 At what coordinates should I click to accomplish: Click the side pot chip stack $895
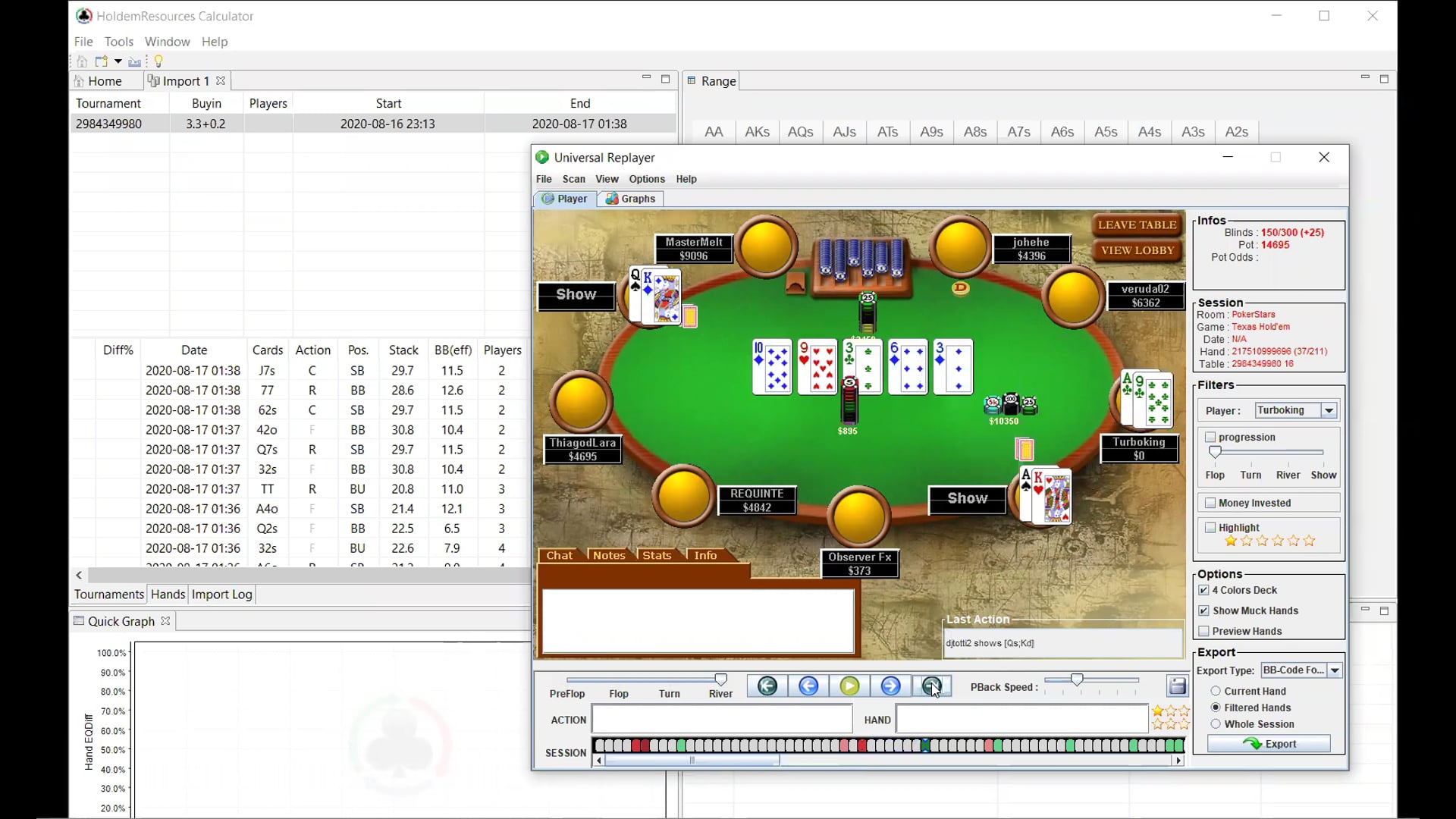849,400
